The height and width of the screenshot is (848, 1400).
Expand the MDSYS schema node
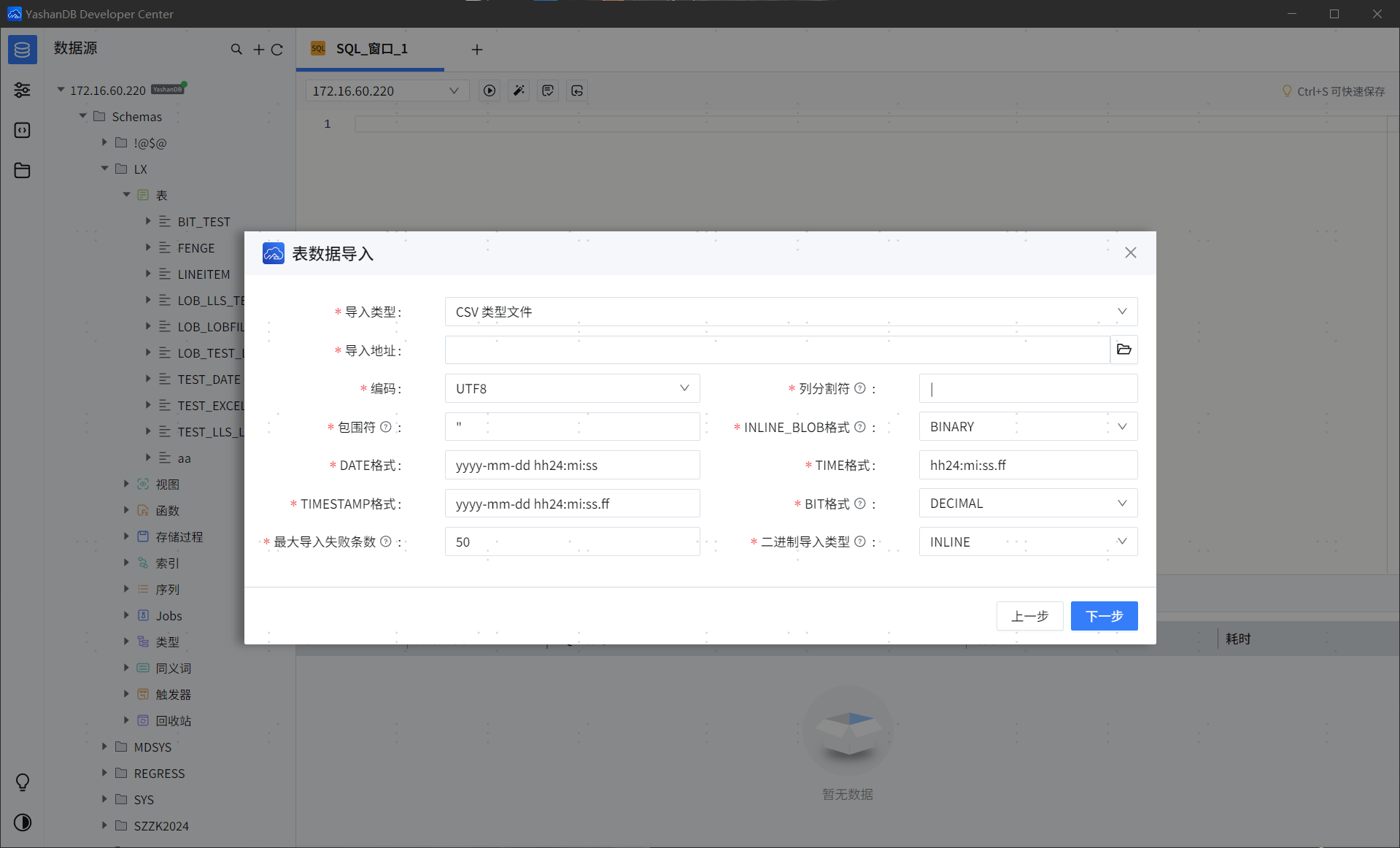[x=104, y=747]
